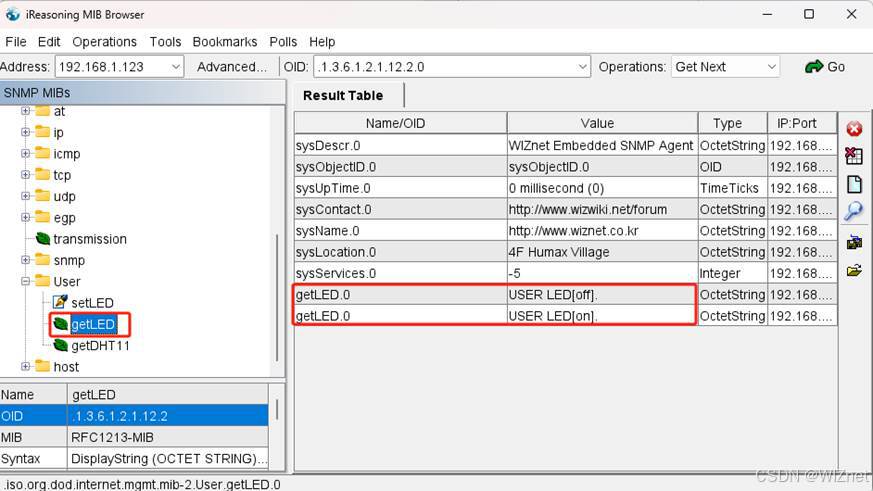
Task: Click the Syntax value DisplayString (OCTET STRING)
Action: pos(168,459)
